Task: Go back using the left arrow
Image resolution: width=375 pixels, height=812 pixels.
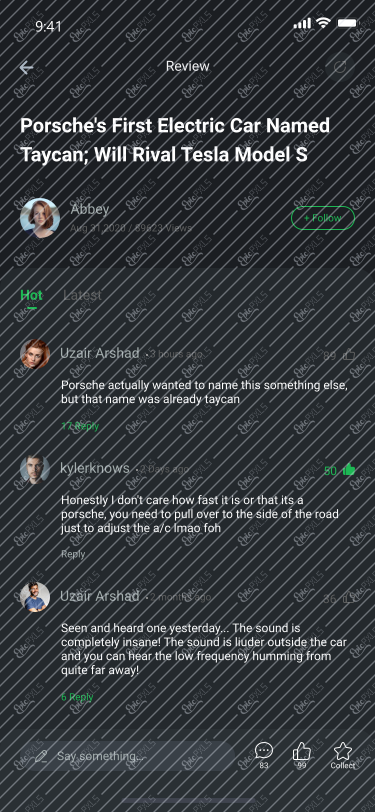Action: (26, 67)
